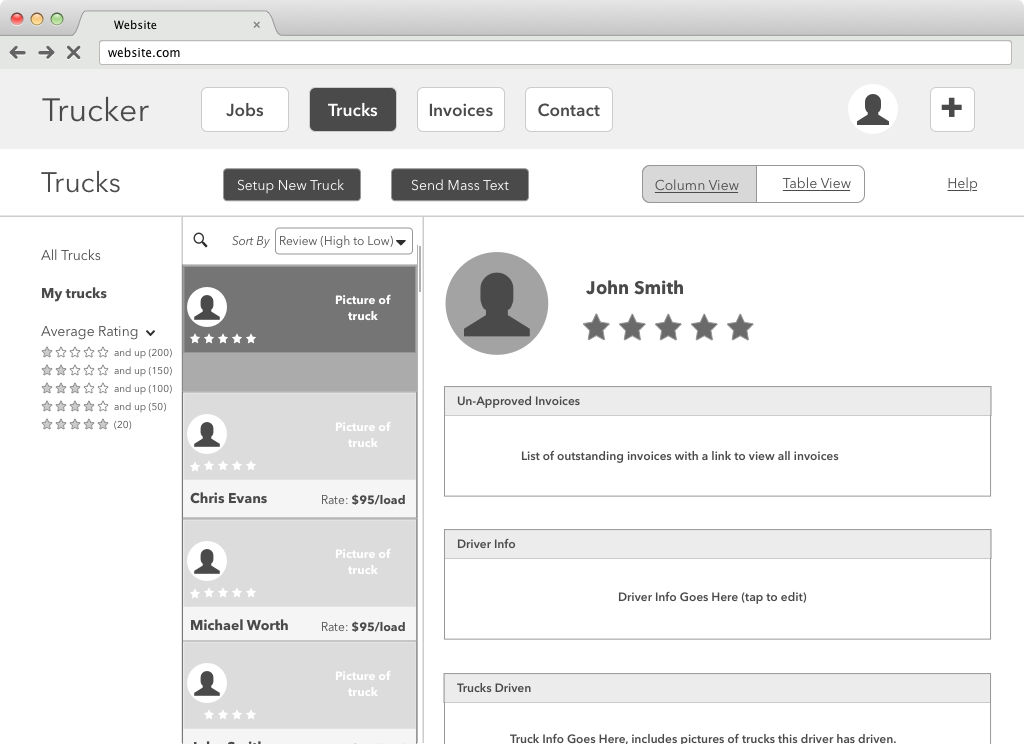Select Chris Evans card avatar icon
1024x744 pixels.
[207, 434]
